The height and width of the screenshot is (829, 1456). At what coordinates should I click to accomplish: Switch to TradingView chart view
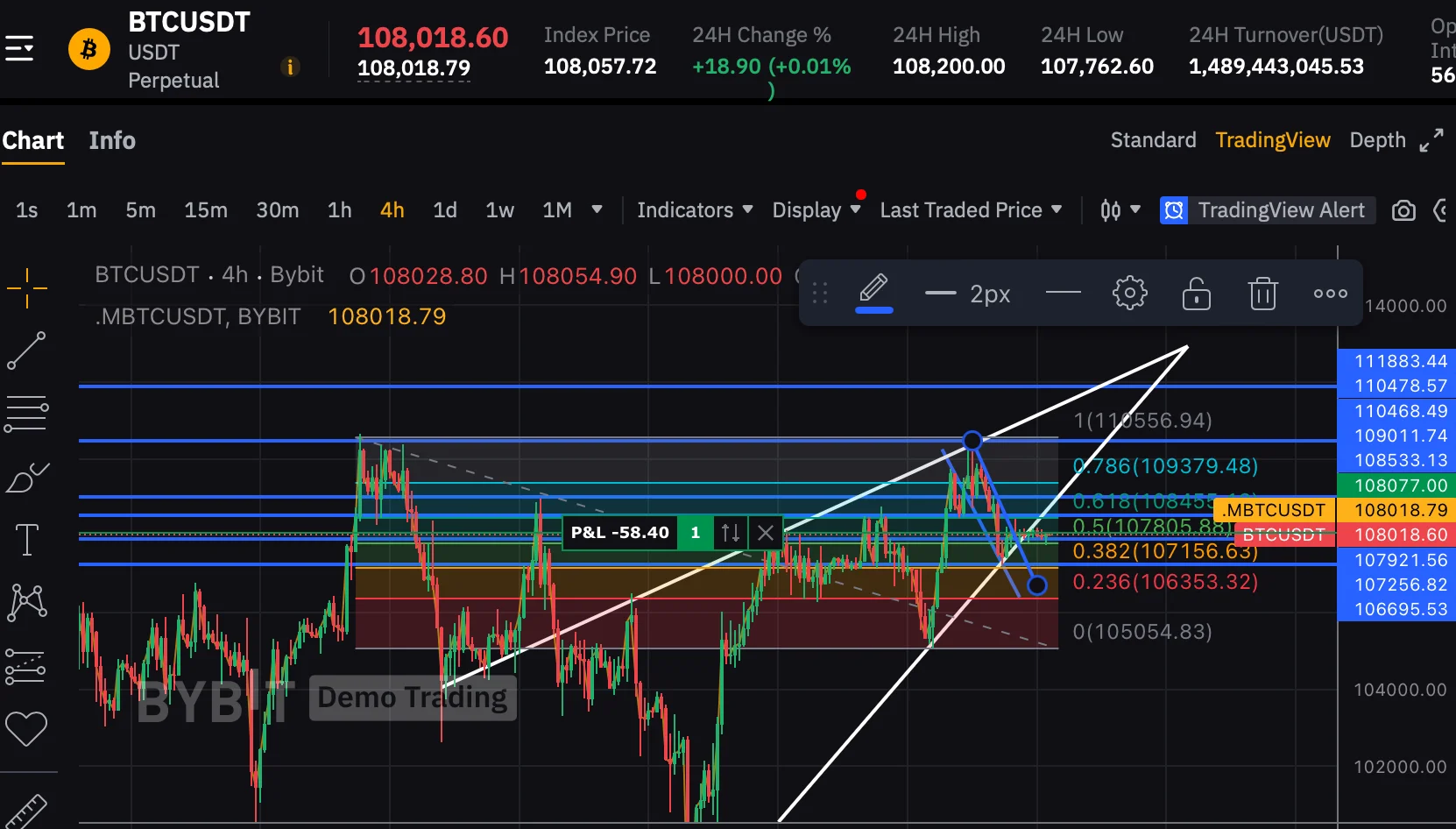1273,140
